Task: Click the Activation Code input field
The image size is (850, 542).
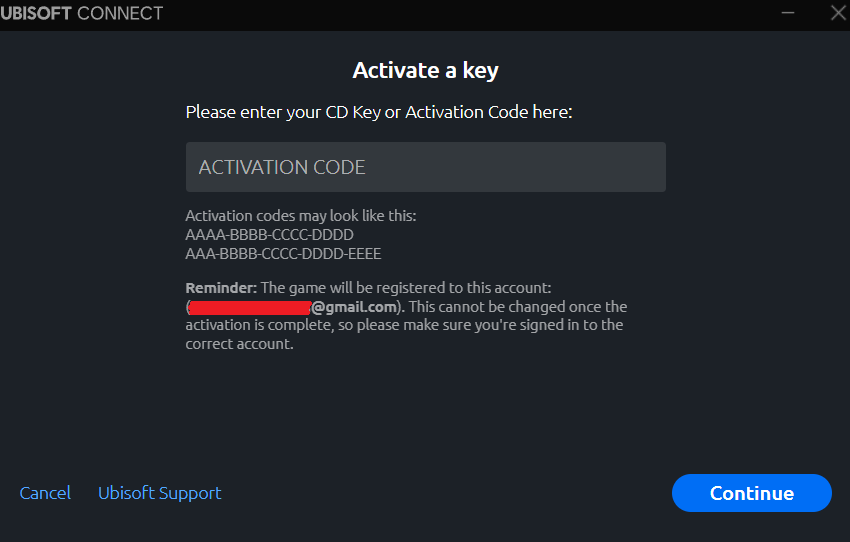Action: (x=425, y=167)
